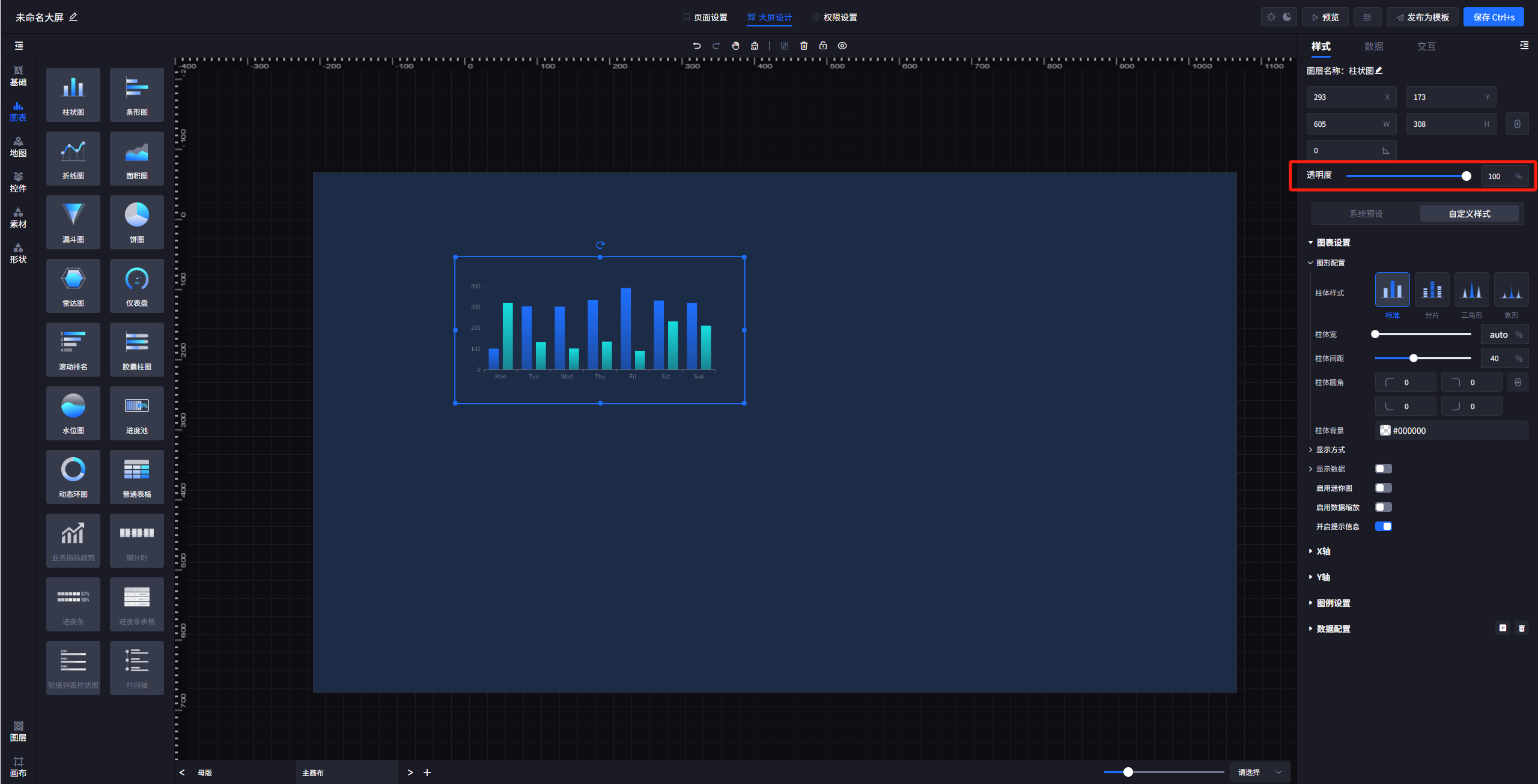This screenshot has height=784, width=1538.
Task: Expand the X轴 section
Action: [x=1323, y=552]
